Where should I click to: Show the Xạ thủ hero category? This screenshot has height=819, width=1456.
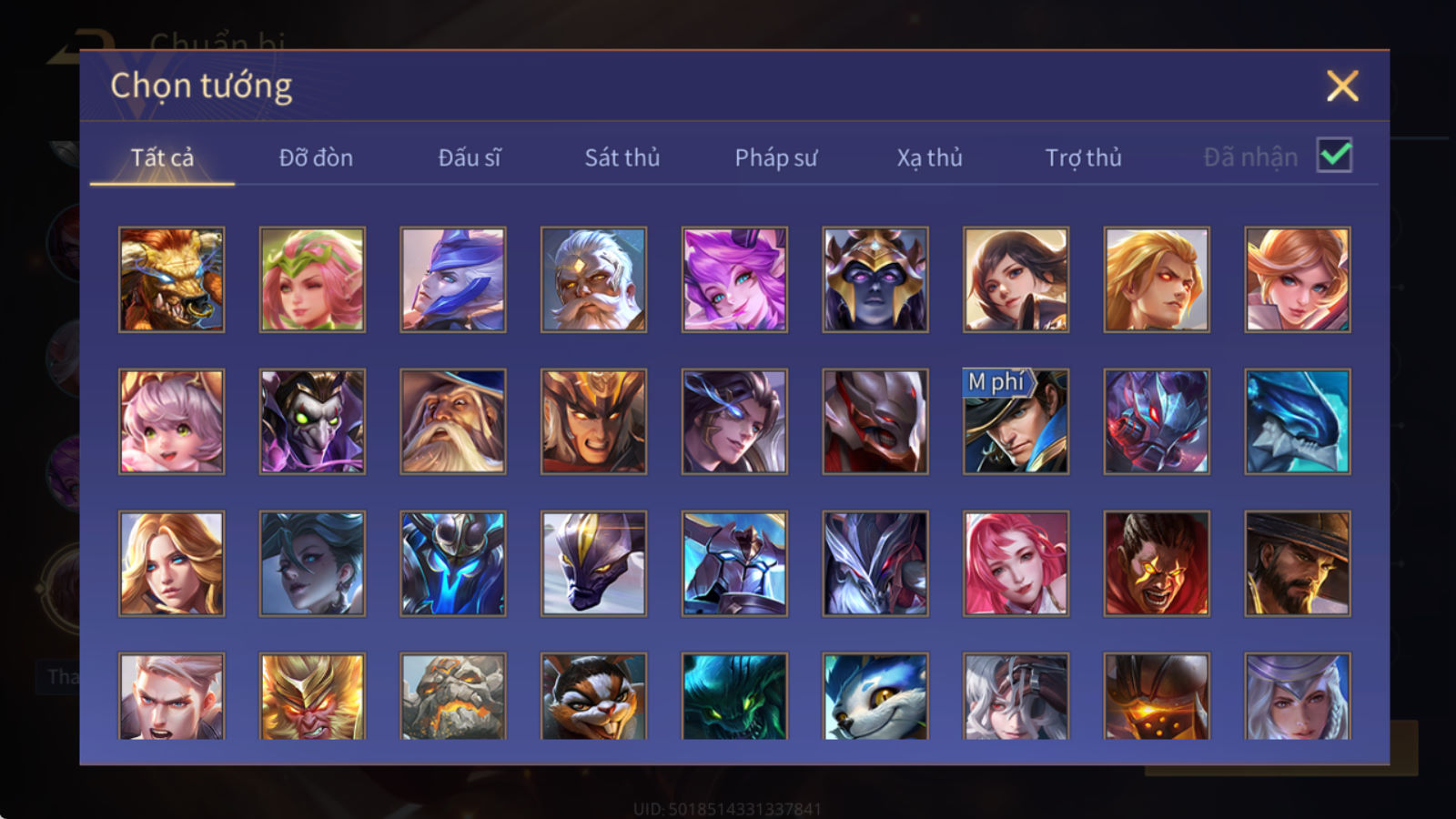929,157
